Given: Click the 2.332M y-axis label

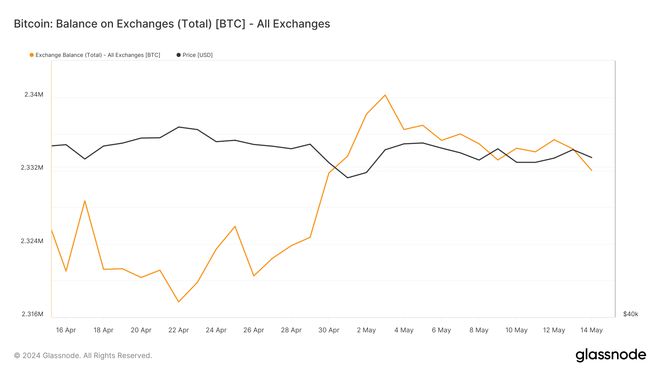Looking at the screenshot, I should pos(32,167).
